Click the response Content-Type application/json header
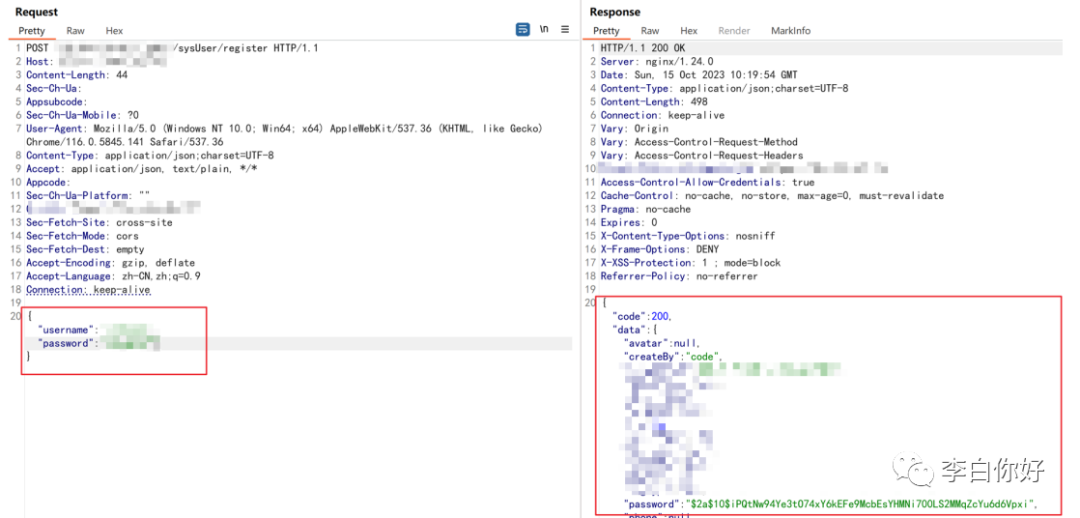This screenshot has height=518, width=1080. (x=724, y=88)
